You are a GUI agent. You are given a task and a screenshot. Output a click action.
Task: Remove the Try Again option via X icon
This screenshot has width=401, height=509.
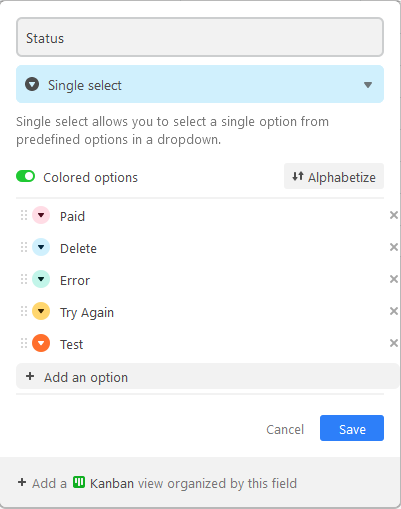pyautogui.click(x=394, y=311)
